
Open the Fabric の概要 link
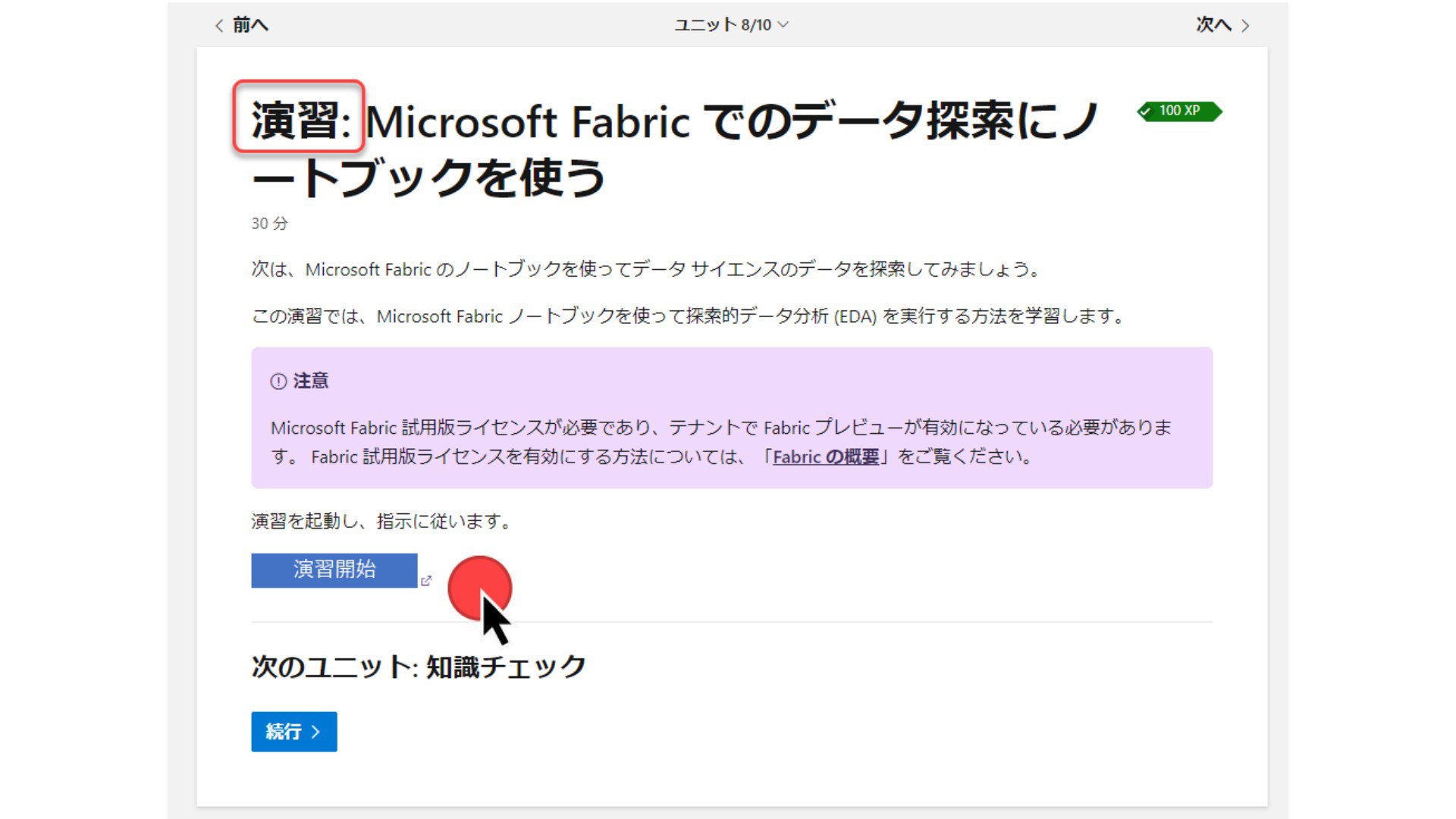[825, 457]
